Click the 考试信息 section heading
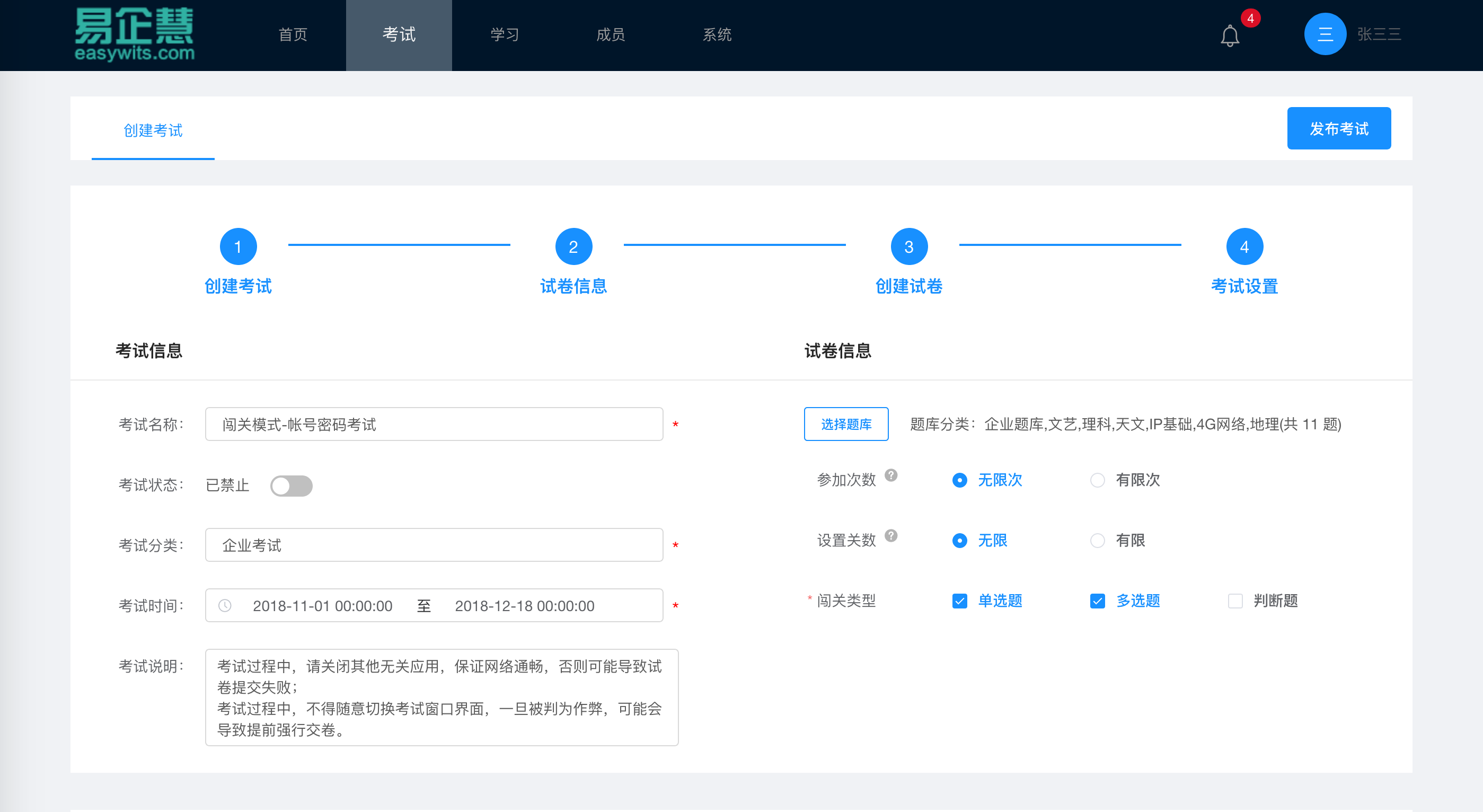 (148, 351)
